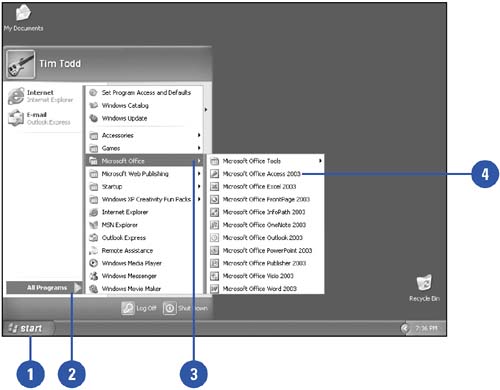The height and width of the screenshot is (390, 500).
Task: Click the MSN Explorer butterfly icon
Action: click(94, 225)
